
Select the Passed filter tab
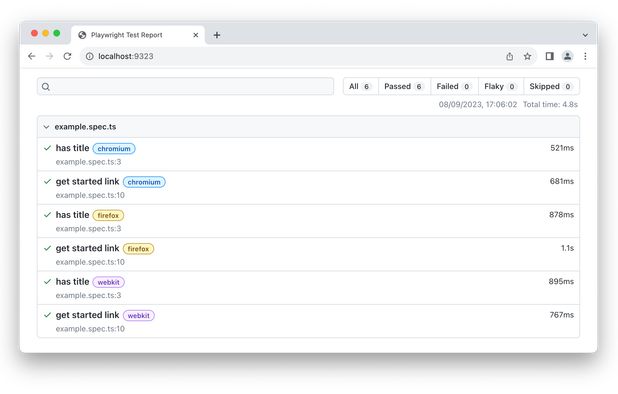tap(404, 86)
